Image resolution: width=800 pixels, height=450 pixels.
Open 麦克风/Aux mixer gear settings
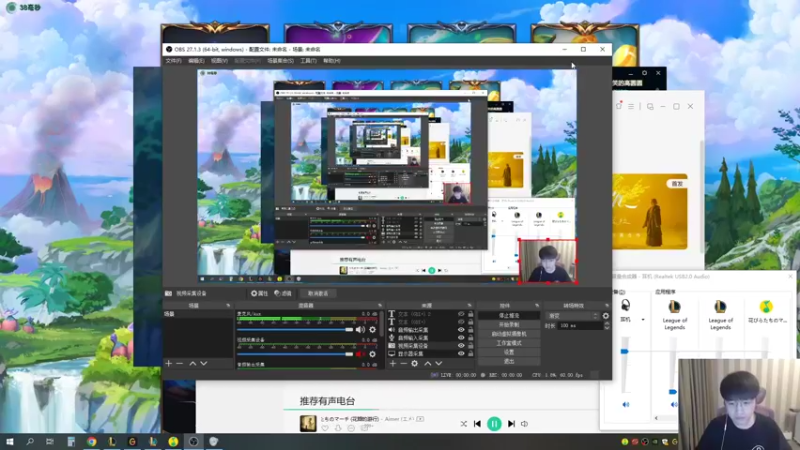[x=372, y=330]
